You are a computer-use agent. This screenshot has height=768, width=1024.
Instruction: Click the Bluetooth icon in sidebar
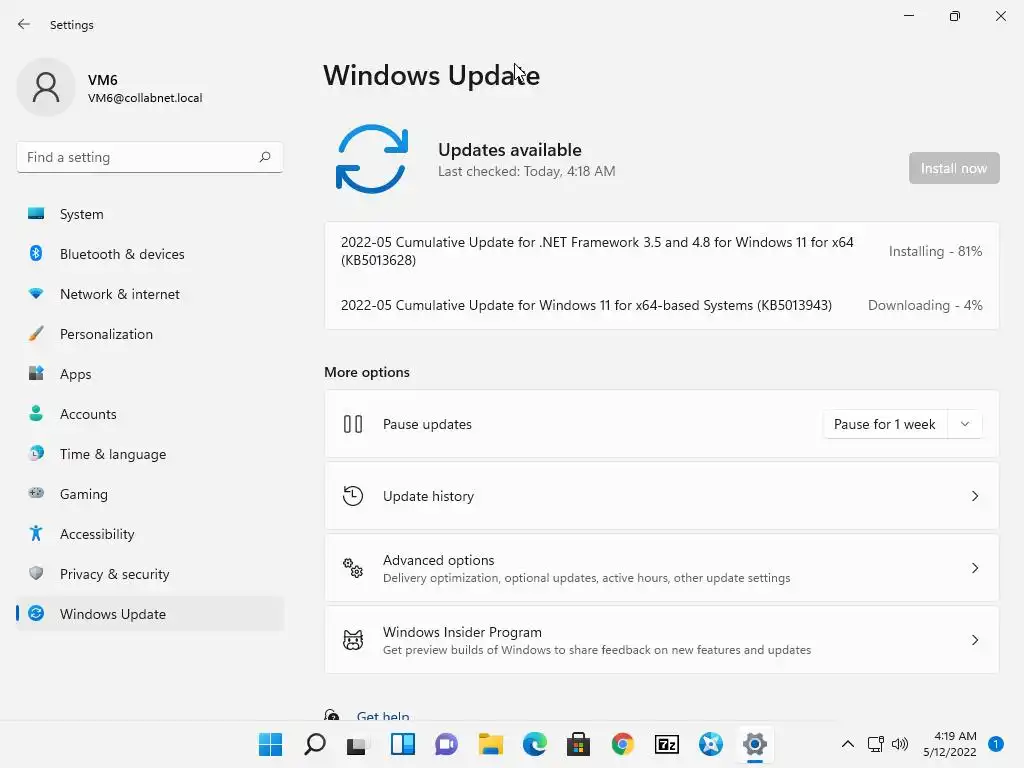point(36,253)
